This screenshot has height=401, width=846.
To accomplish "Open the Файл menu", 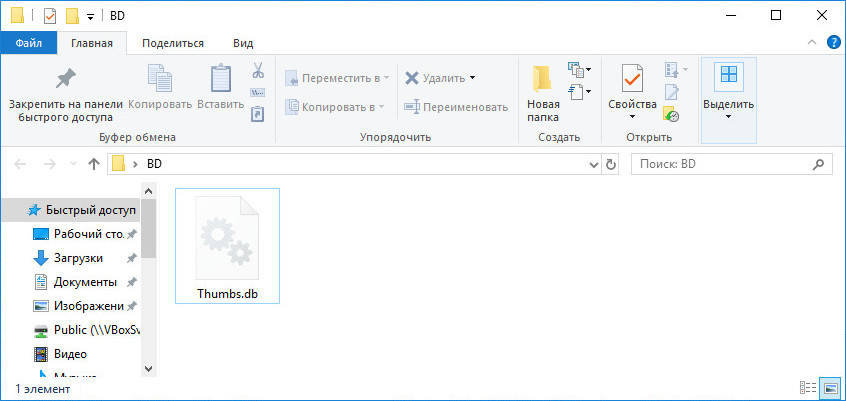I will (x=29, y=44).
